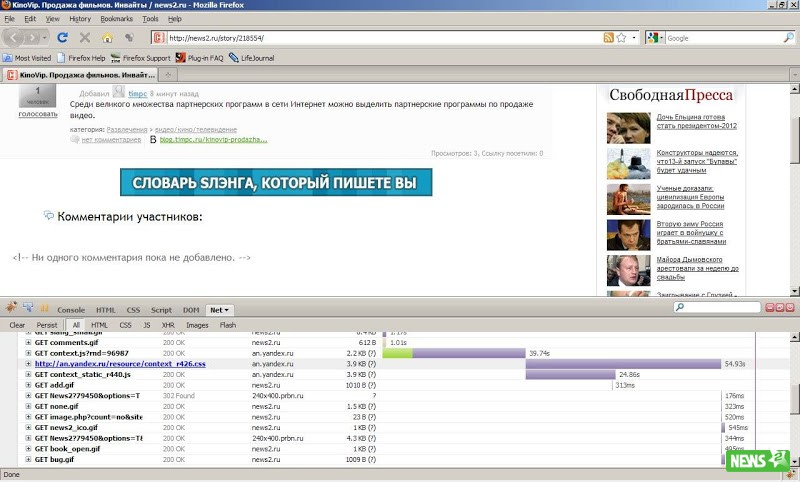Image resolution: width=800 pixels, height=482 pixels.
Task: Filter Net requests by Images
Action: pyautogui.click(x=197, y=325)
